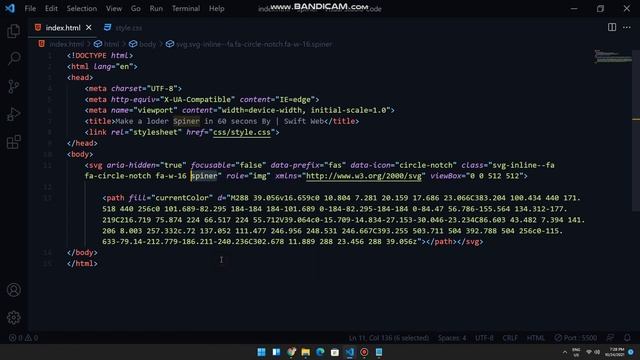This screenshot has height=360, width=640.
Task: Click the closing html tag
Action: 82,264
